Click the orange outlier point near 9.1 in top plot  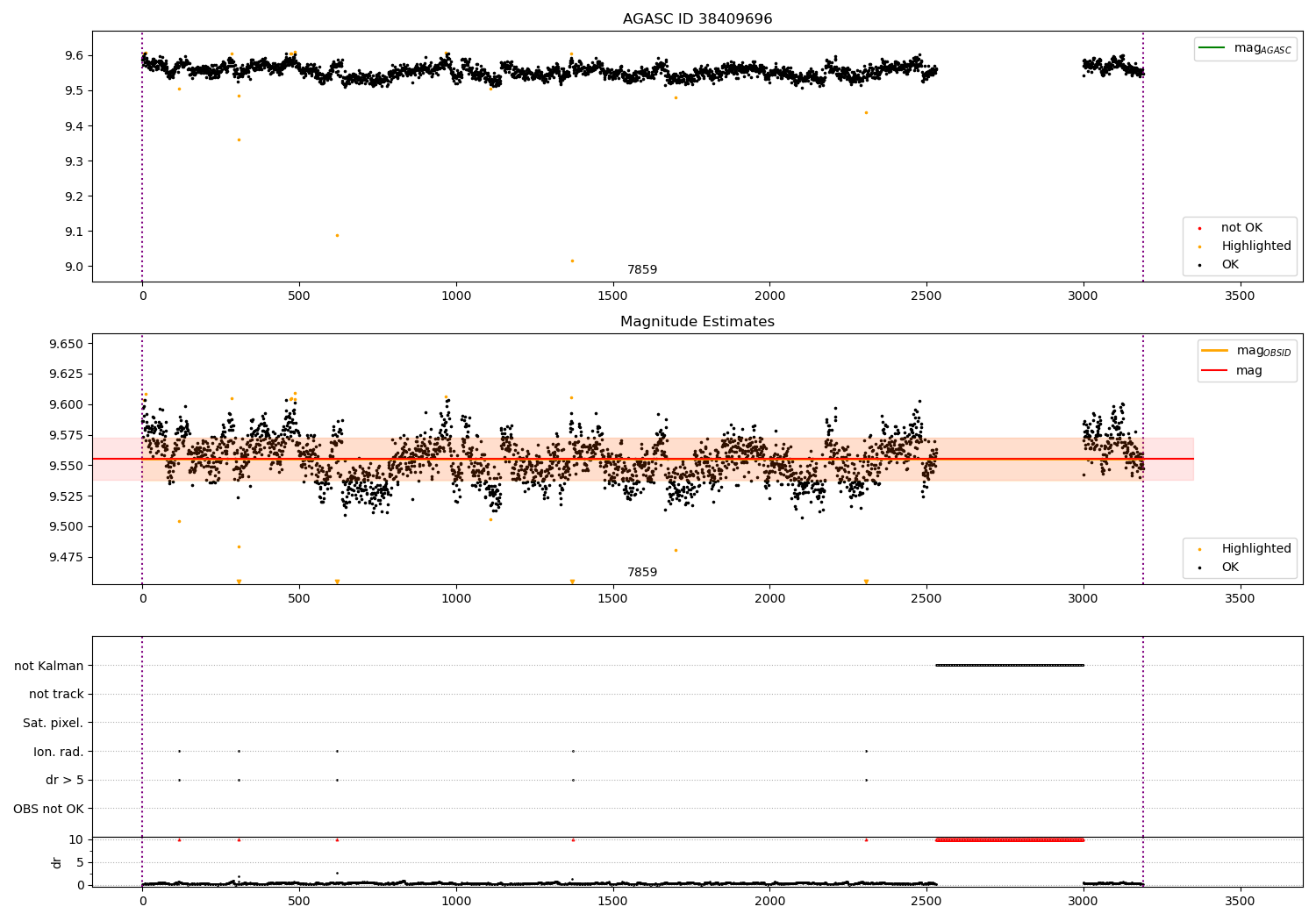337,235
